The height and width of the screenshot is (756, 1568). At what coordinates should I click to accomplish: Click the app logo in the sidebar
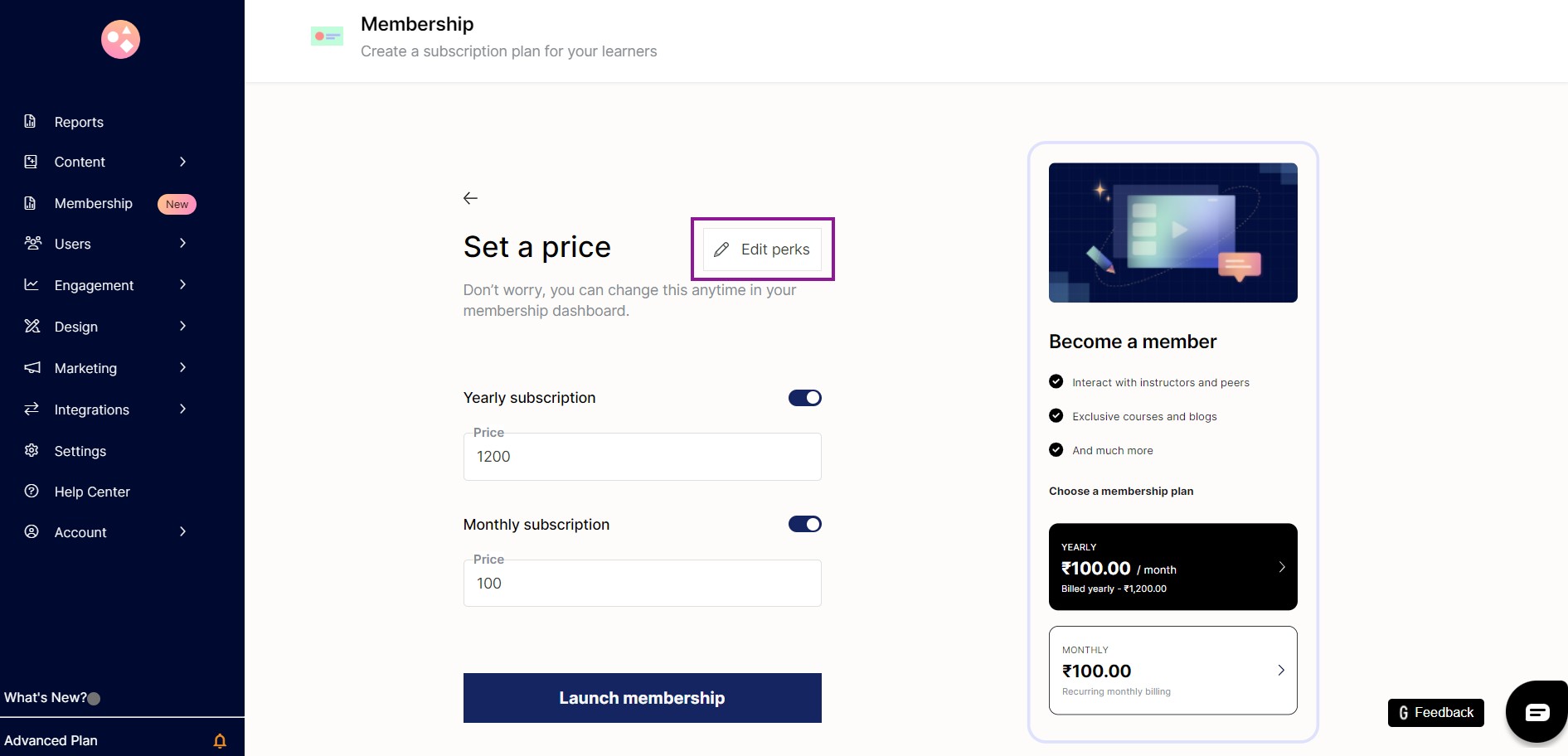120,40
